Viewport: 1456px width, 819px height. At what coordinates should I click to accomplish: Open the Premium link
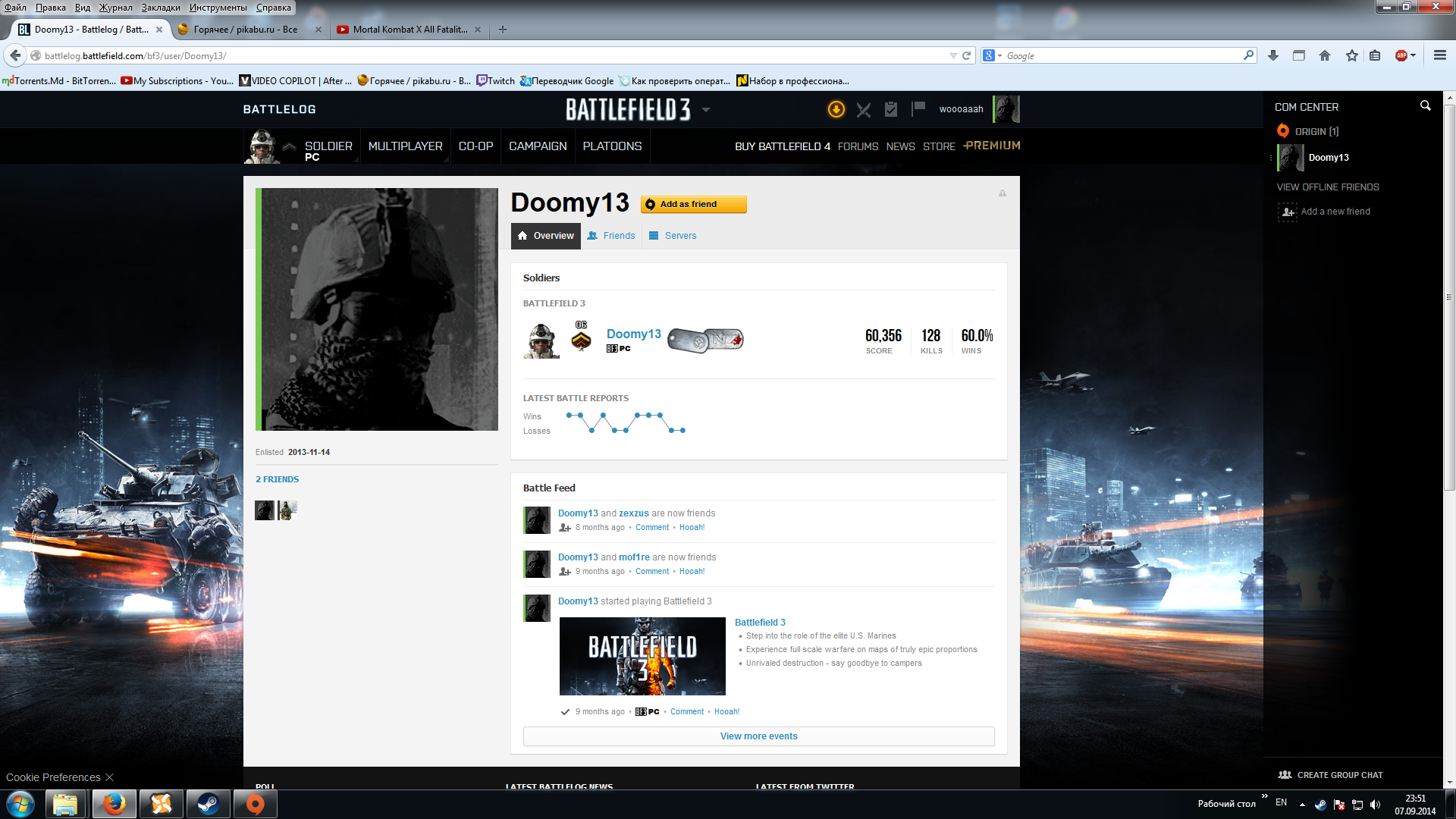click(x=992, y=146)
